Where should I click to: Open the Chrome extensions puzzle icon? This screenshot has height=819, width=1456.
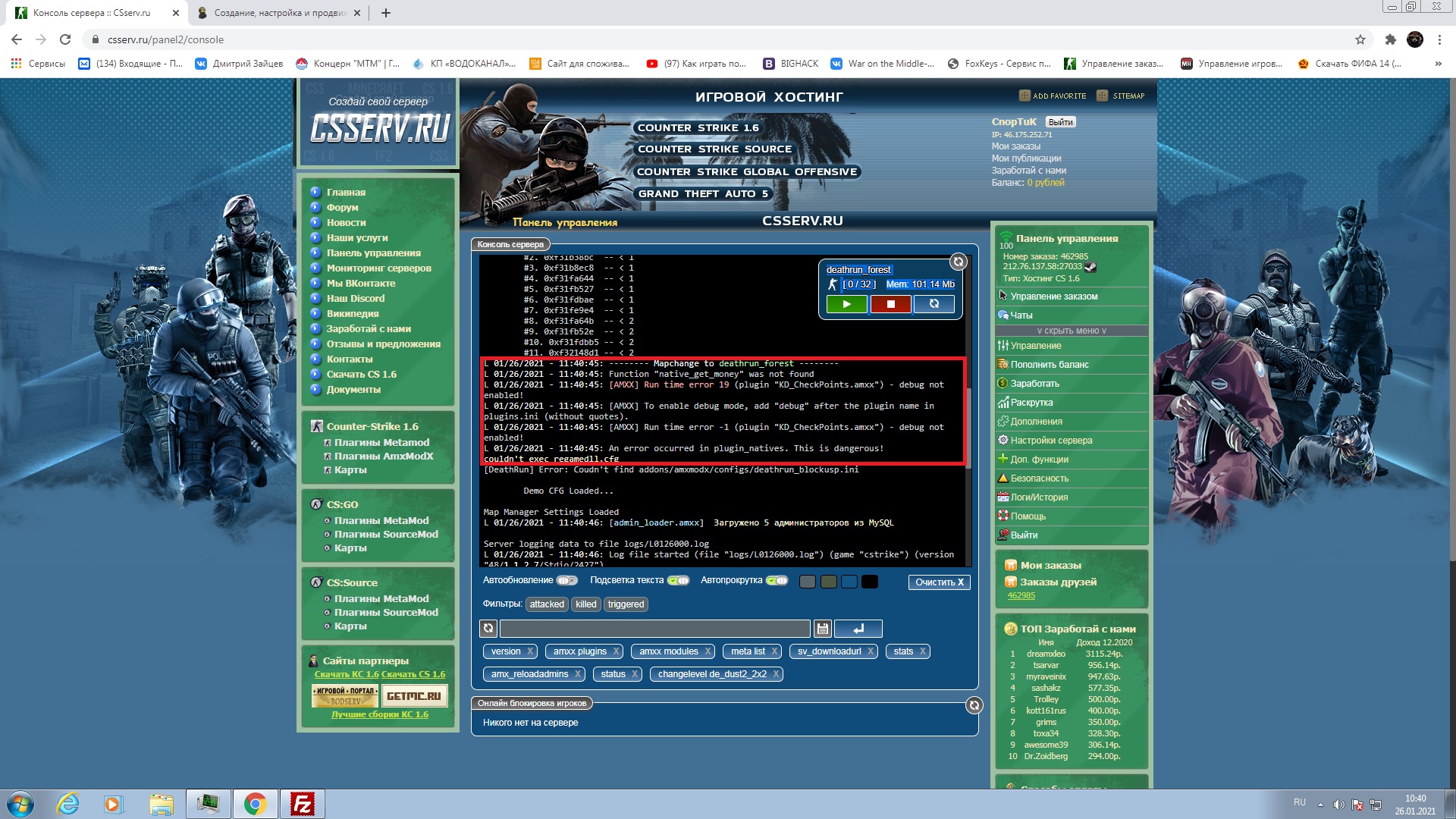click(x=1390, y=39)
